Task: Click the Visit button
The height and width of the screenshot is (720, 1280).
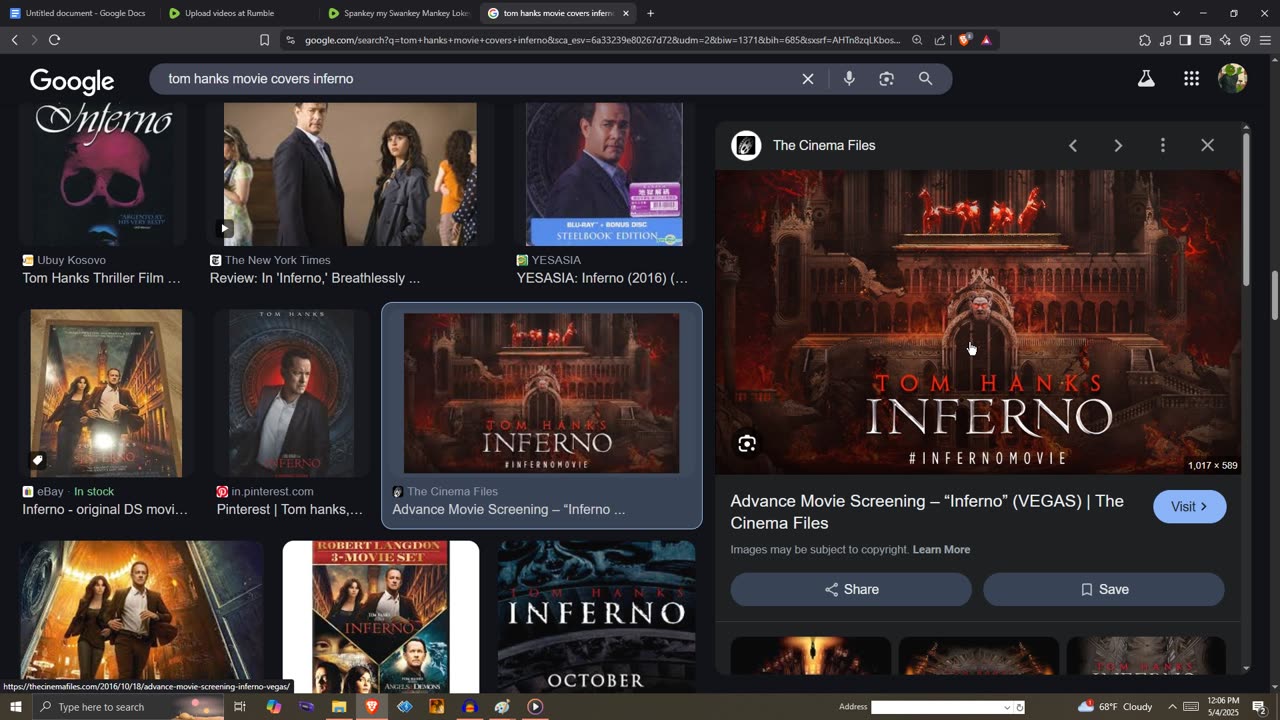Action: (1189, 507)
